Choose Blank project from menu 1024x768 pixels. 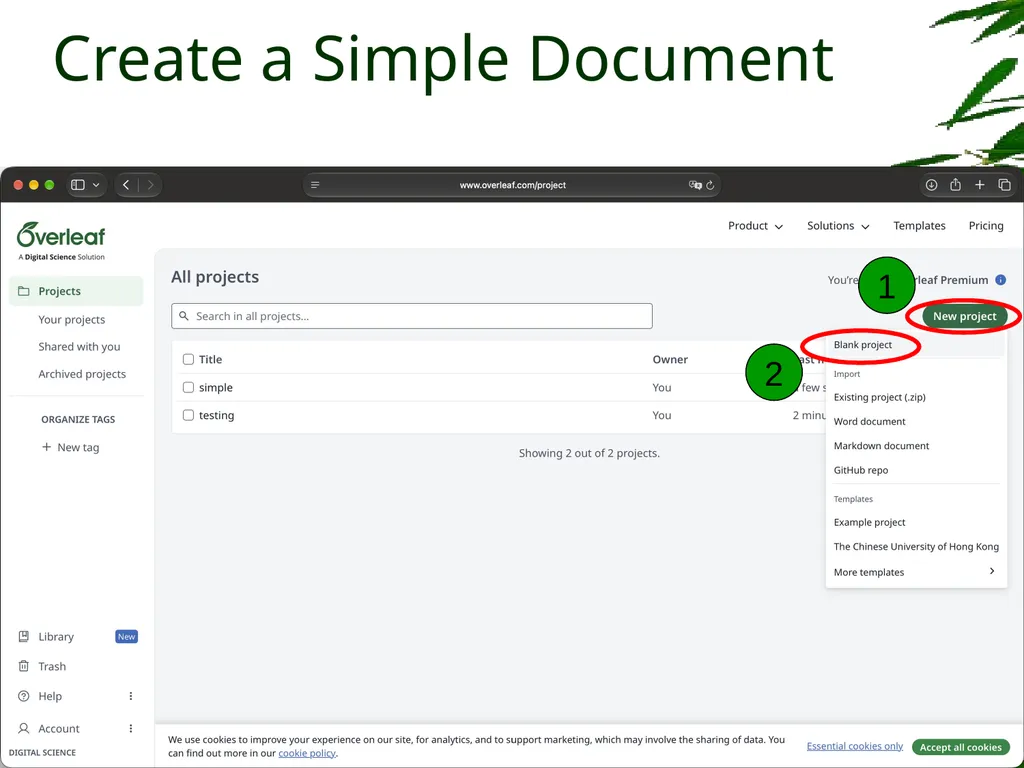pyautogui.click(x=862, y=345)
